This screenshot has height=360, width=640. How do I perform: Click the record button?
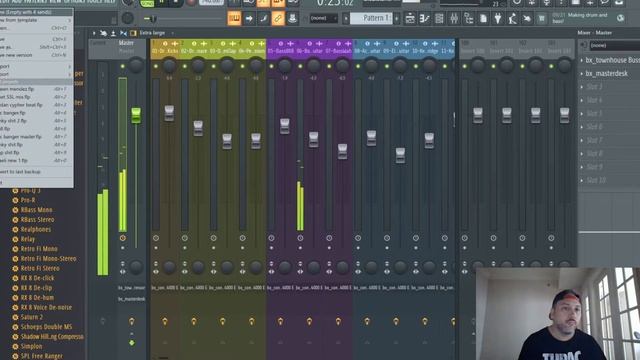click(x=191, y=2)
